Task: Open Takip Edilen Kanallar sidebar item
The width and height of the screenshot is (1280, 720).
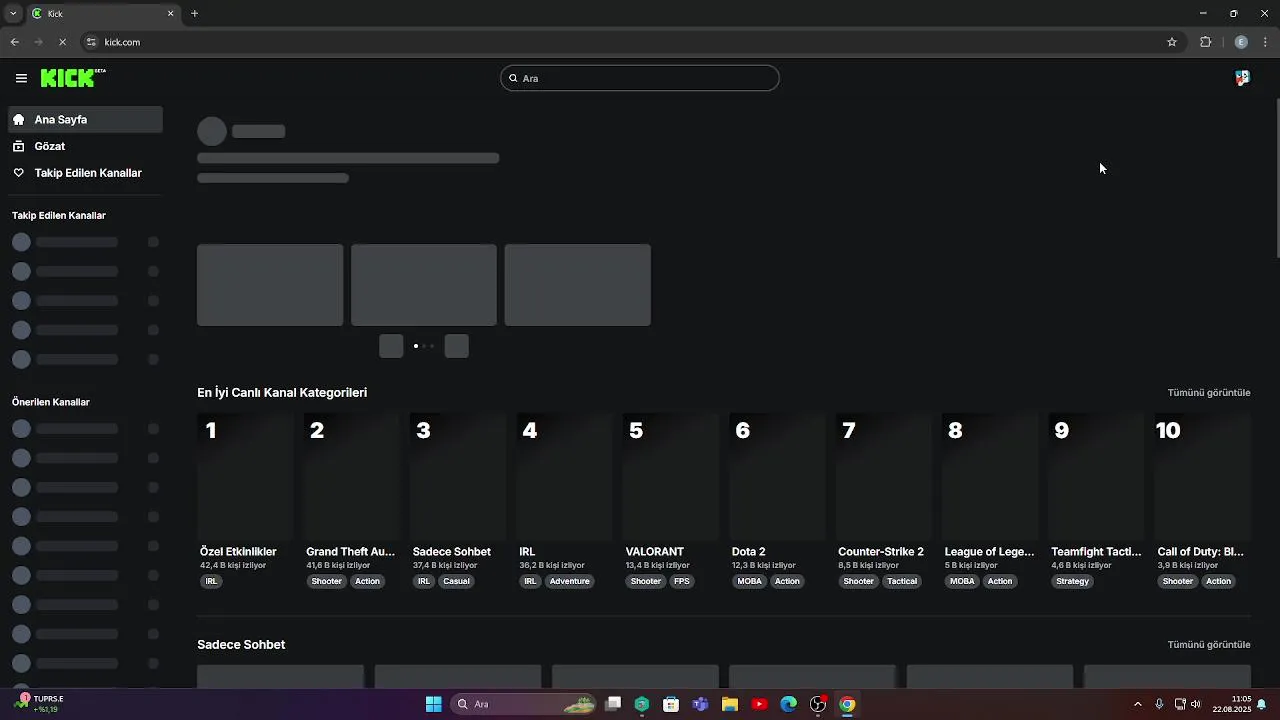Action: pyautogui.click(x=85, y=173)
